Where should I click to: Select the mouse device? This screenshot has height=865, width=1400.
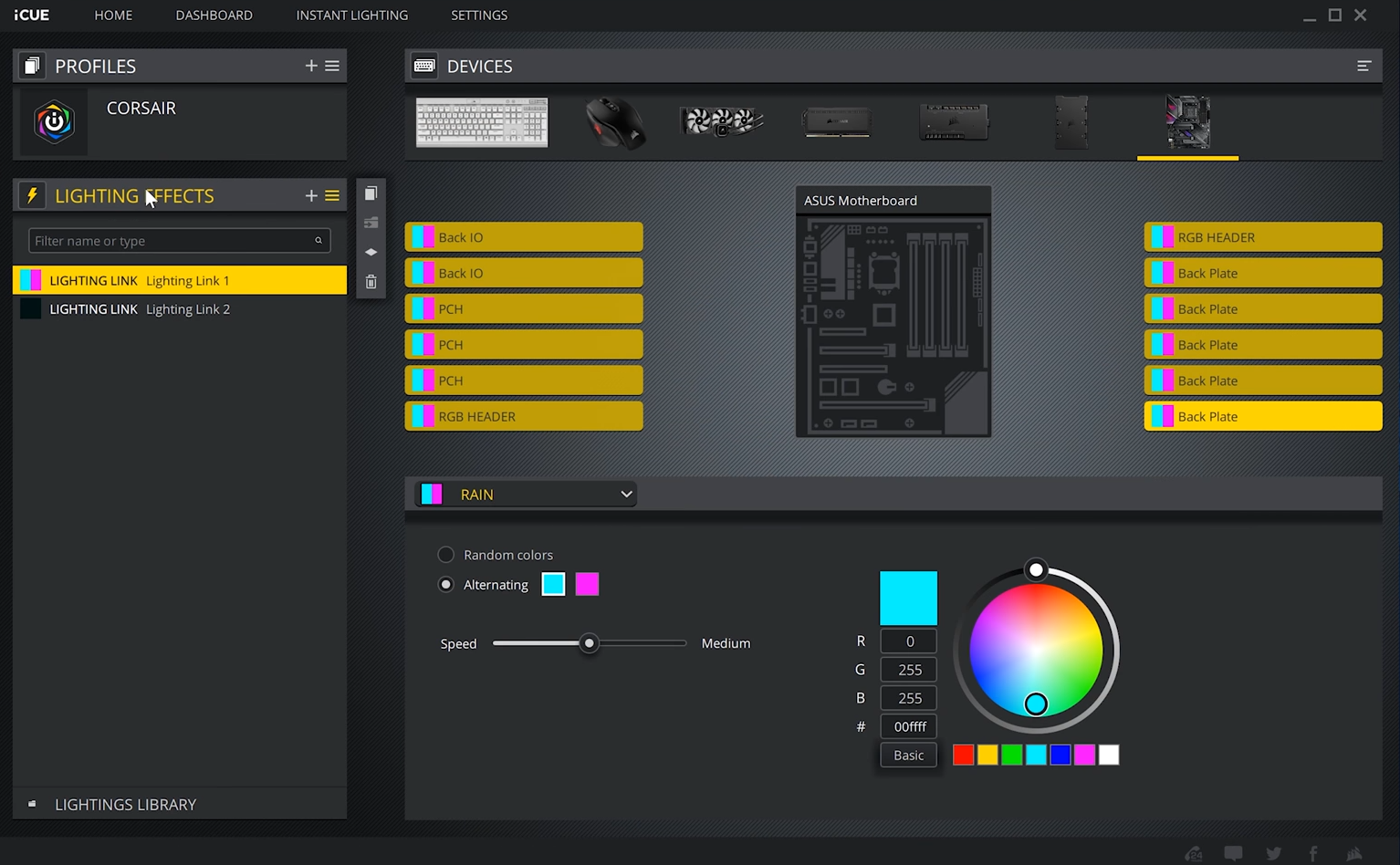tap(615, 122)
